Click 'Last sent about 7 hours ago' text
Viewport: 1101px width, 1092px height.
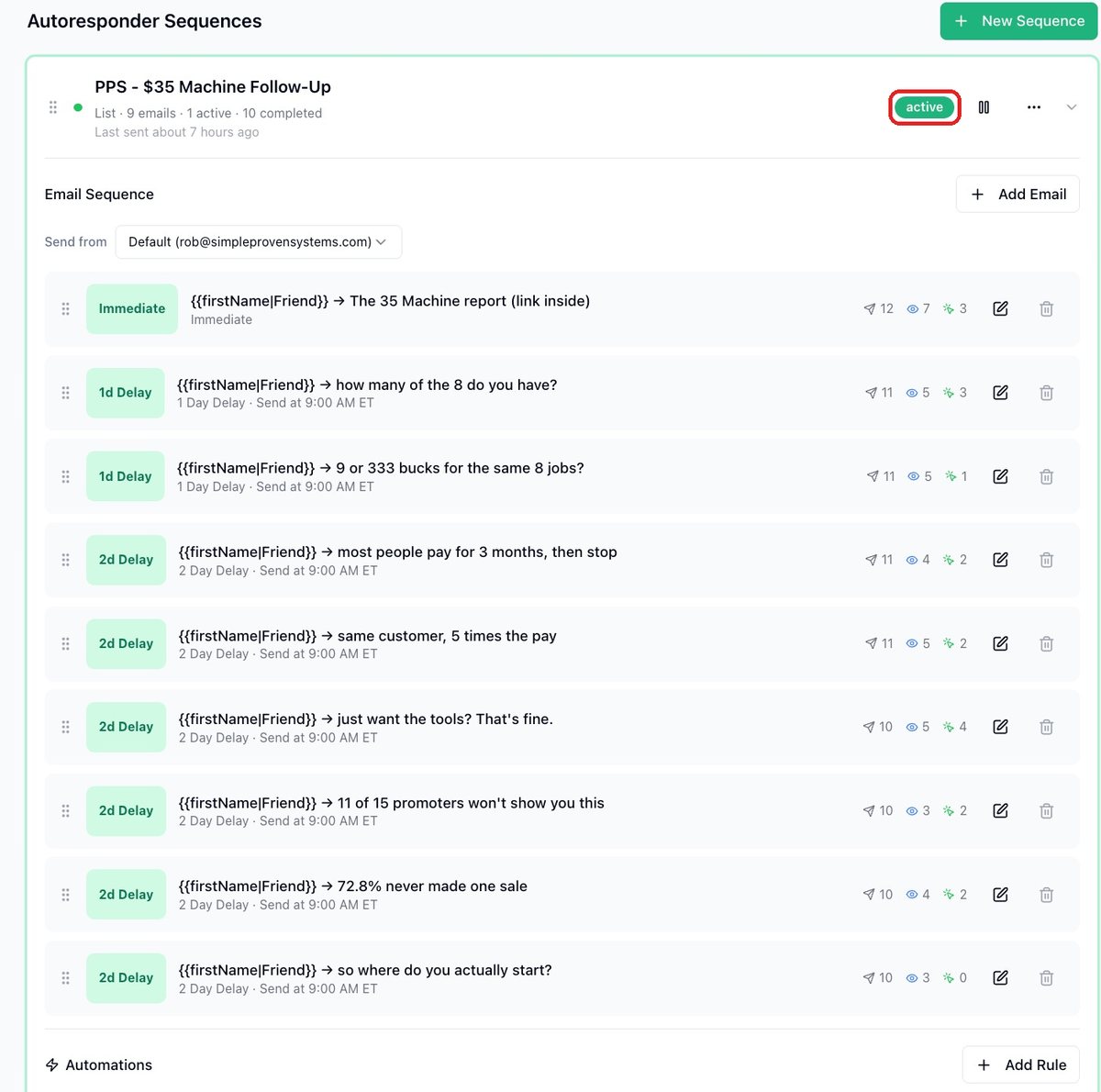coord(177,132)
